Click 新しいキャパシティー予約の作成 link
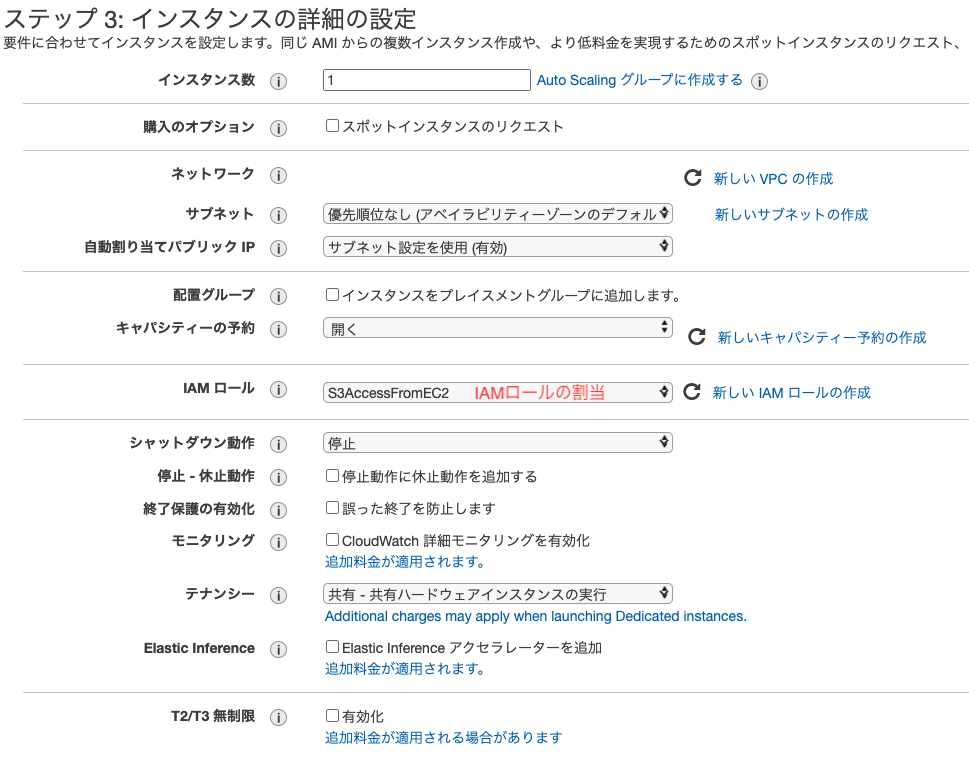This screenshot has height=760, width=969. [x=822, y=337]
